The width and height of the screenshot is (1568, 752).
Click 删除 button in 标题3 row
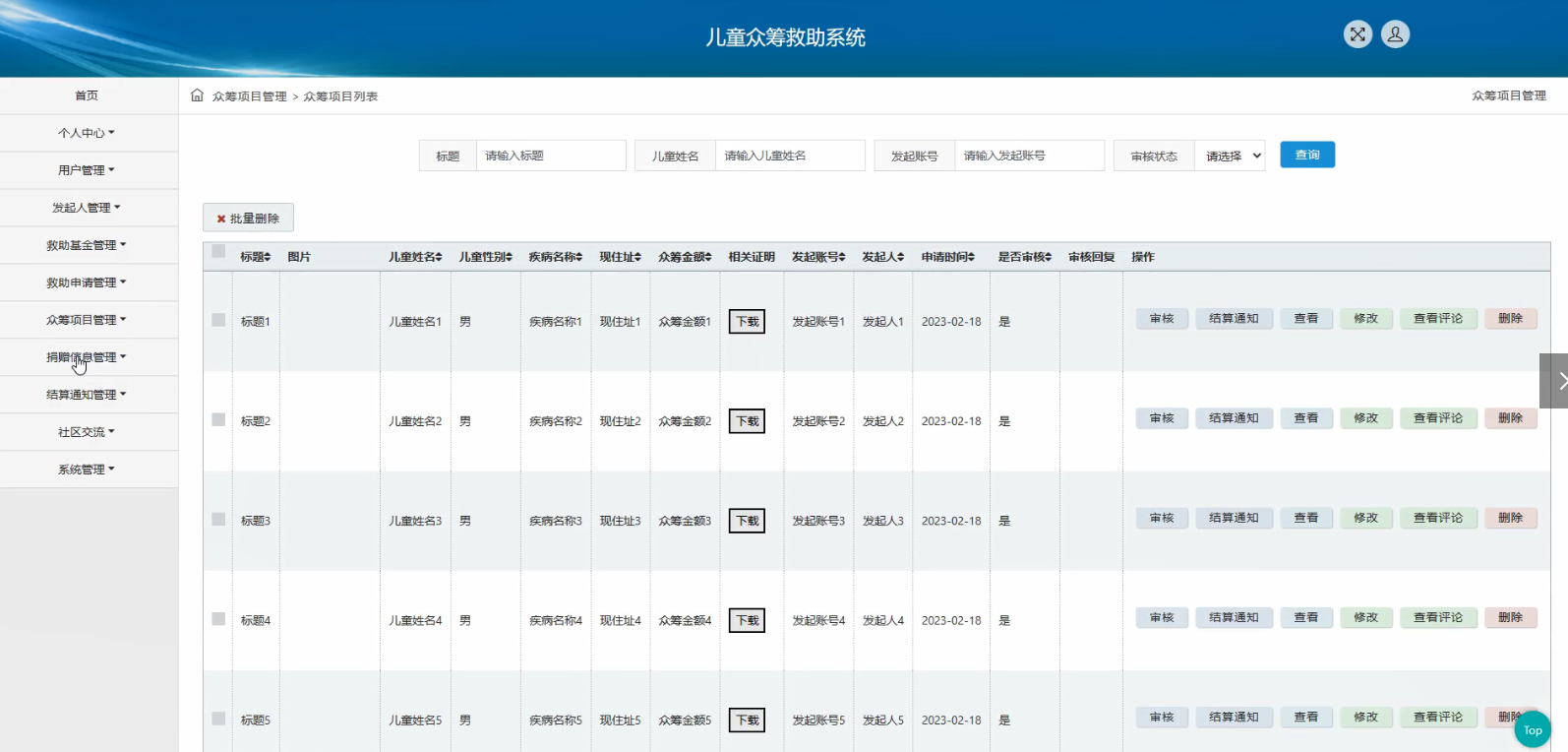(1510, 517)
